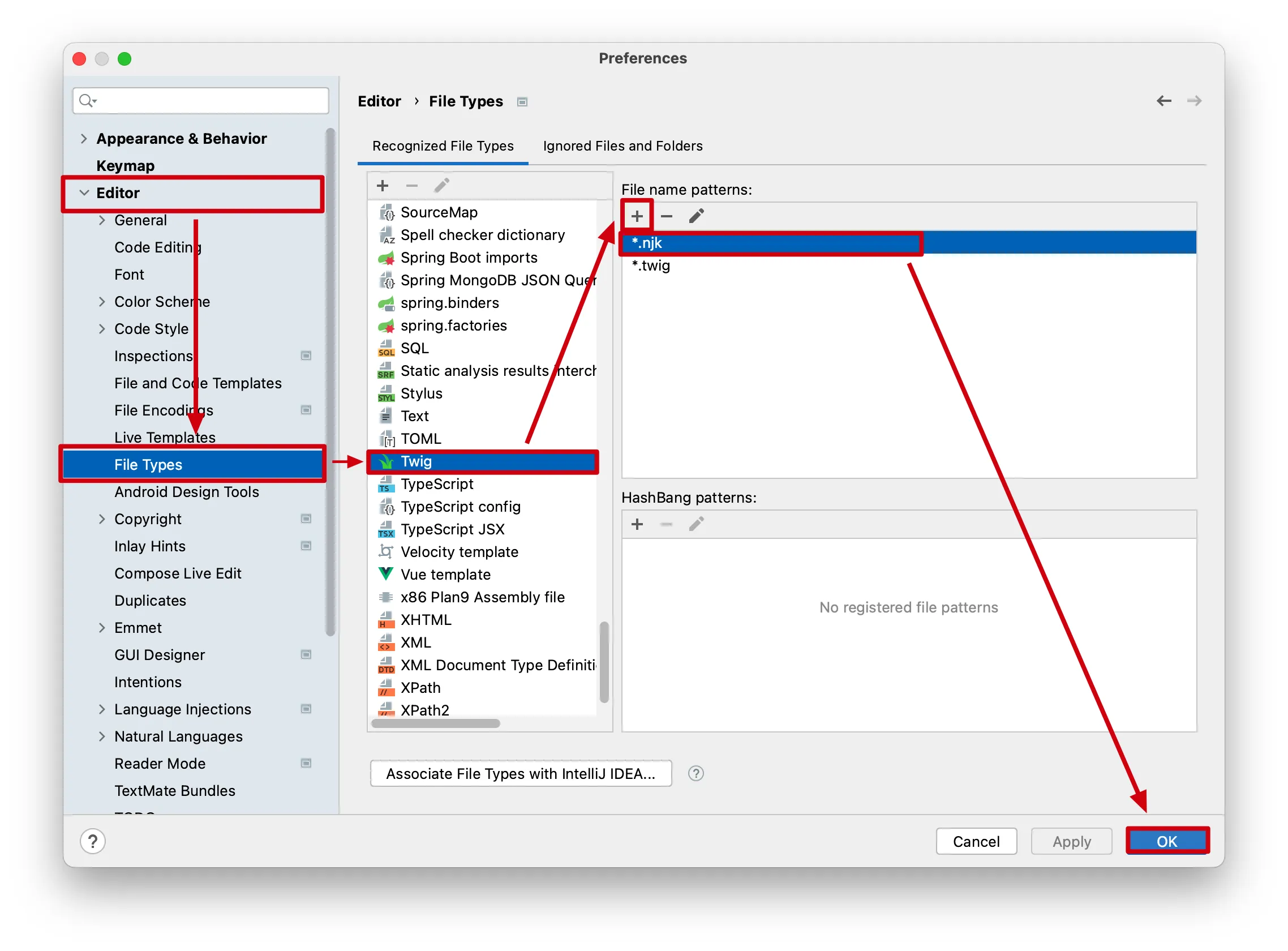
Task: Open help for Associate File Types
Action: pyautogui.click(x=696, y=774)
